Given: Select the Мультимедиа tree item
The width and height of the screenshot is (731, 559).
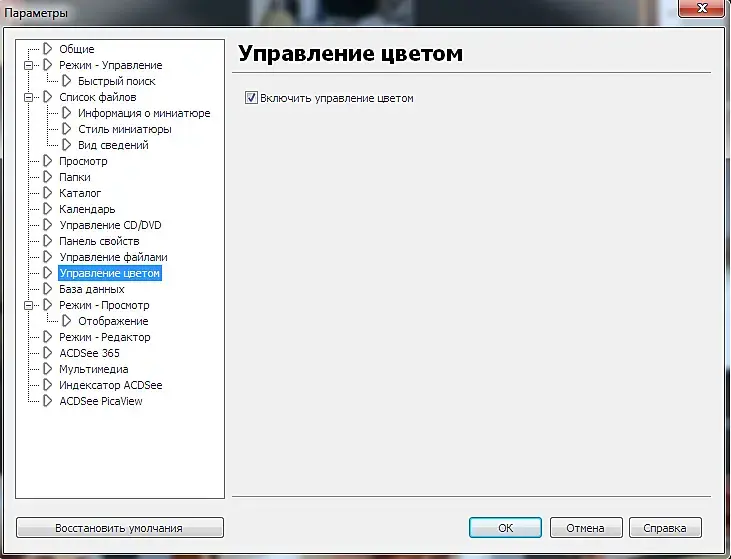Looking at the screenshot, I should [x=93, y=369].
